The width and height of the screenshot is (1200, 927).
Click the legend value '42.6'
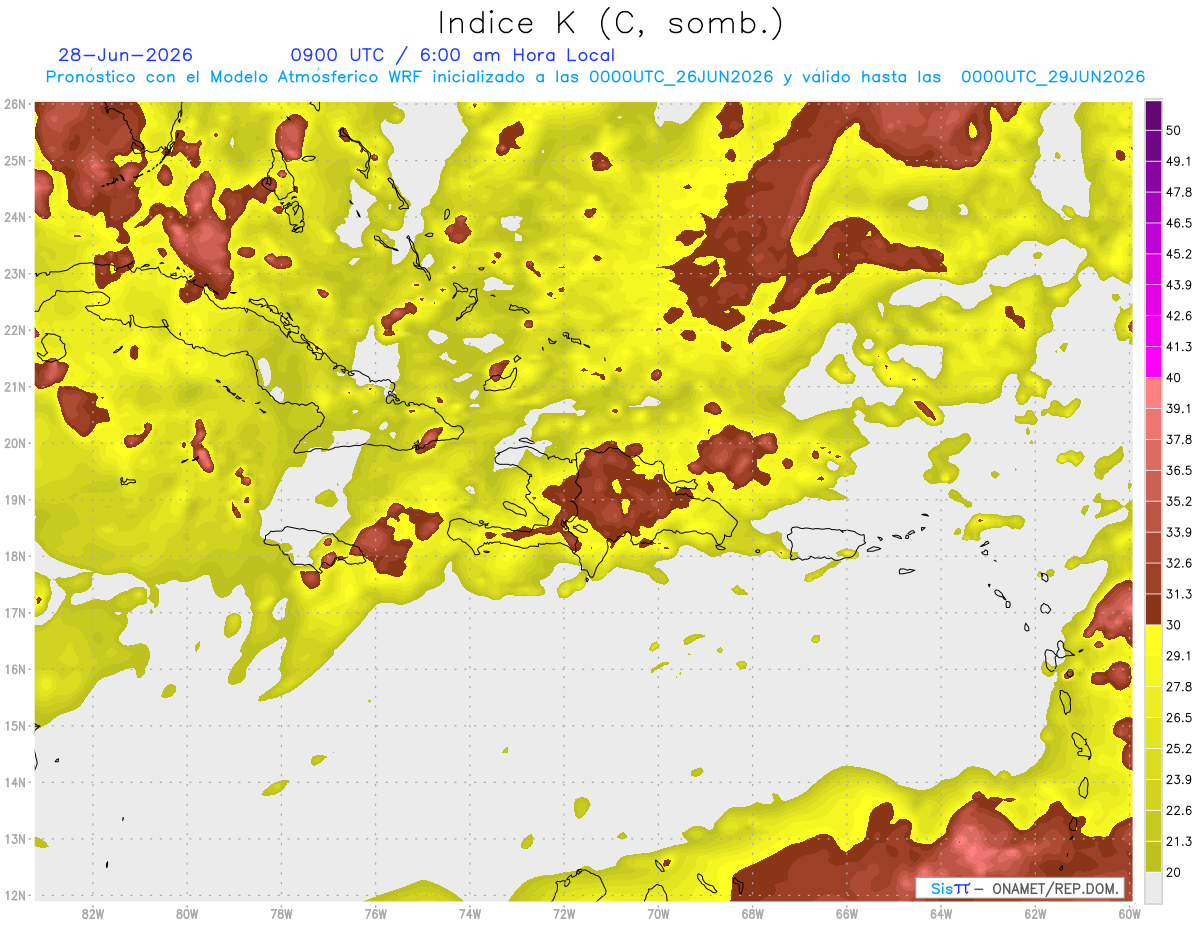point(1179,316)
